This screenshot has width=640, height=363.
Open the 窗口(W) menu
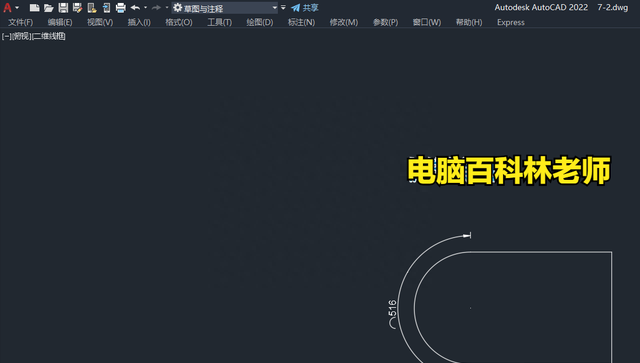427,22
